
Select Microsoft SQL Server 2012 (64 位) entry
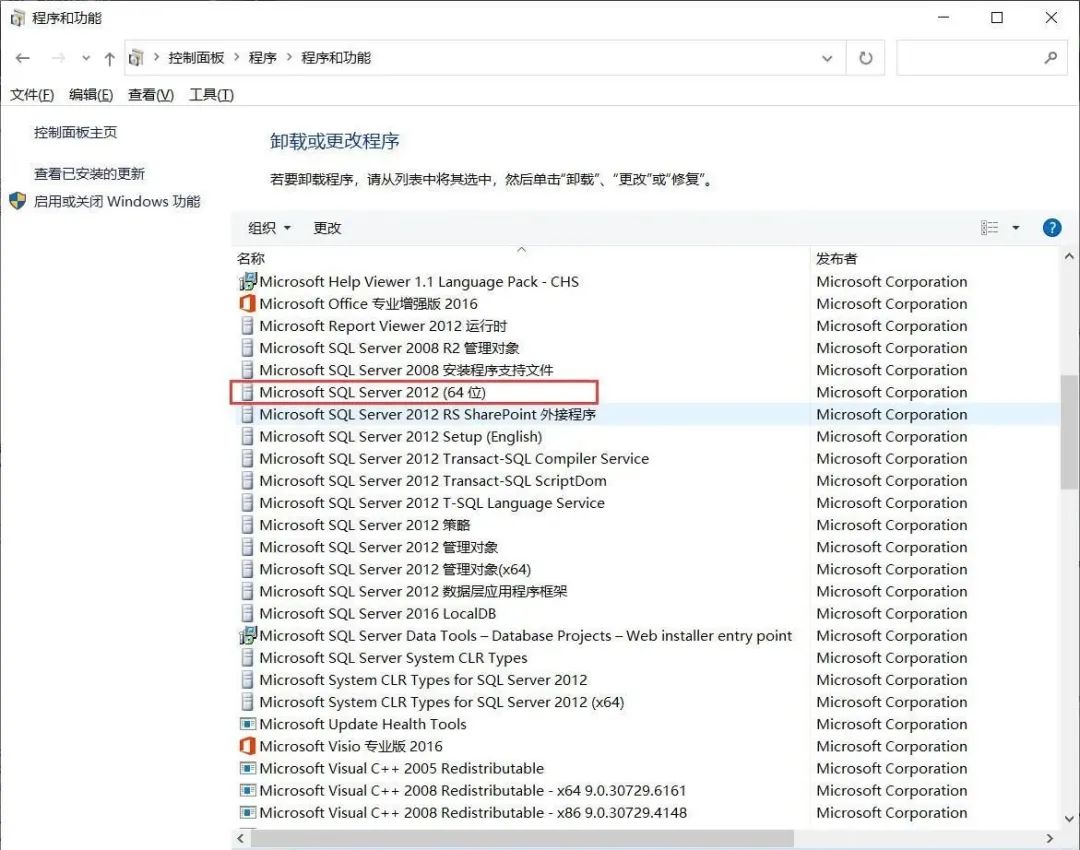pos(372,392)
